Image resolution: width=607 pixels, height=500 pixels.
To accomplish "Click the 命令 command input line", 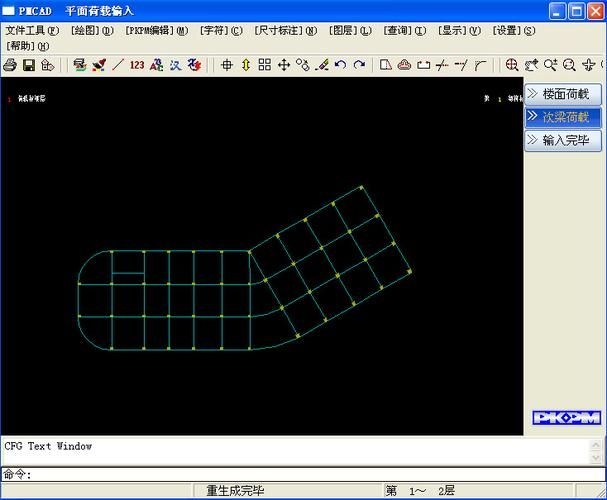I will 300,474.
